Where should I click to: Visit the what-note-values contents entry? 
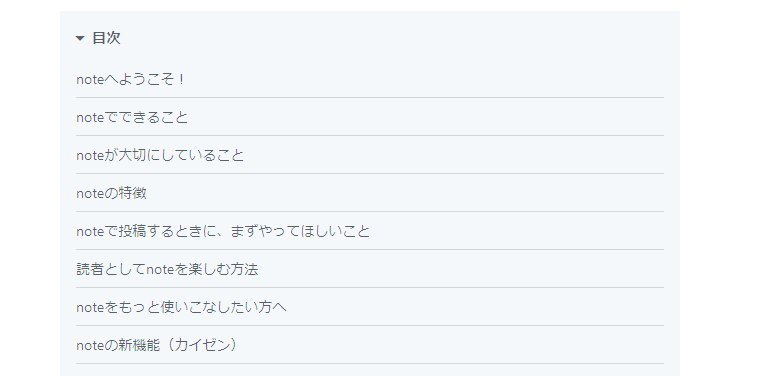pyautogui.click(x=160, y=155)
